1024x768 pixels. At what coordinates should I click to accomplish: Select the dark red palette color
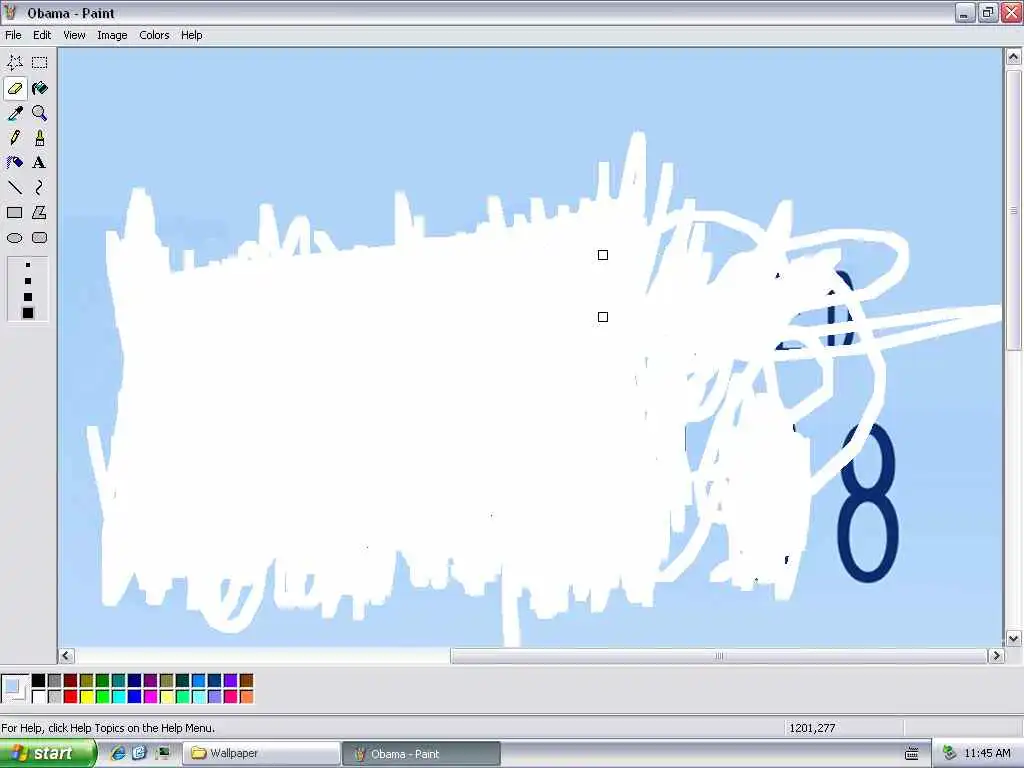tap(71, 680)
